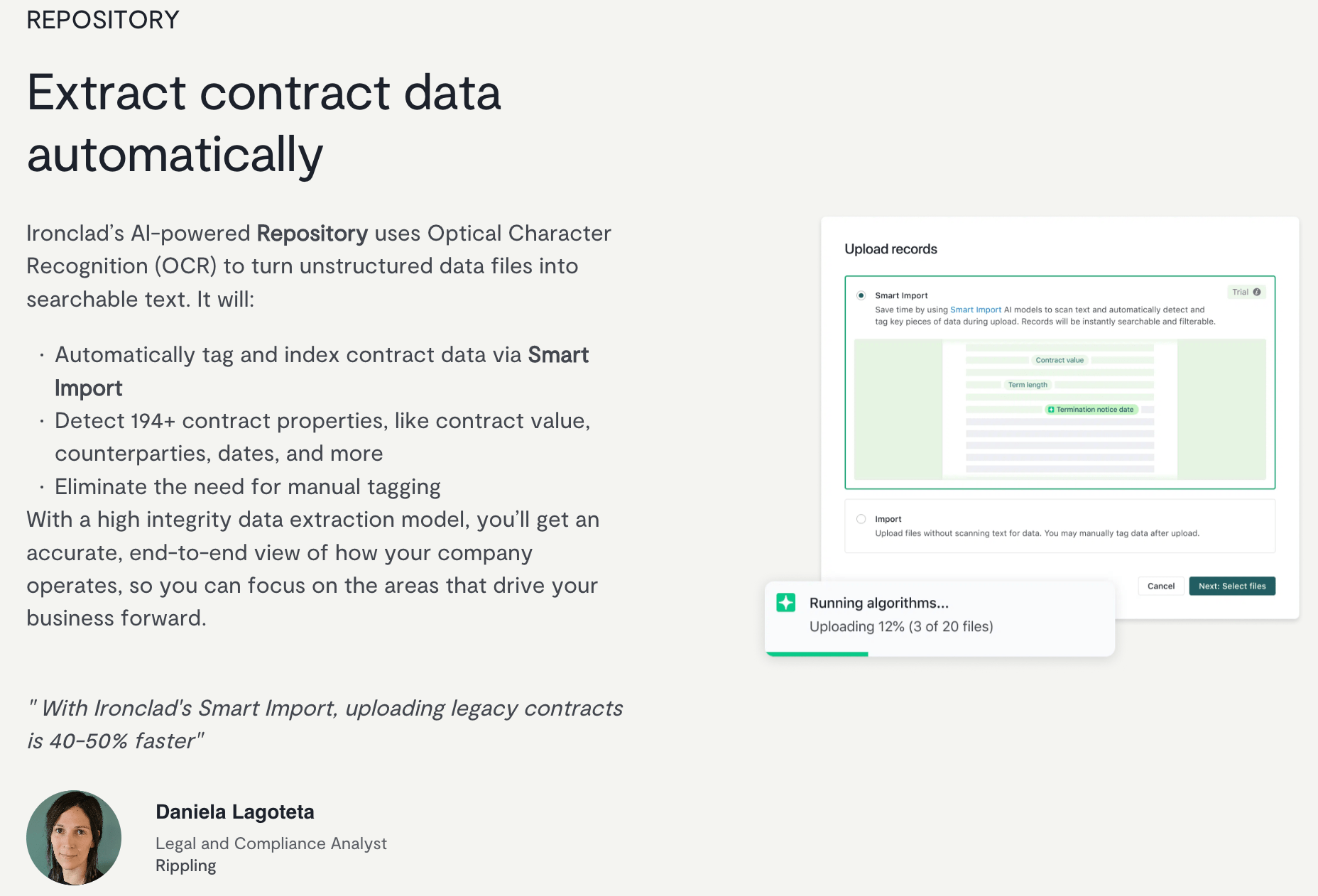Click the AI sparkle icon in Running algorithms notification
Viewport: 1318px width, 896px height.
click(x=785, y=603)
